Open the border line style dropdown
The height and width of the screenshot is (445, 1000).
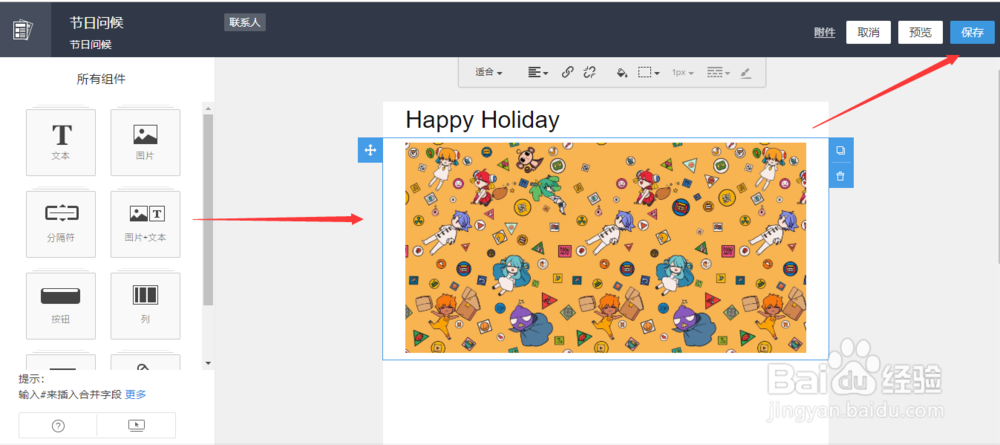[718, 73]
